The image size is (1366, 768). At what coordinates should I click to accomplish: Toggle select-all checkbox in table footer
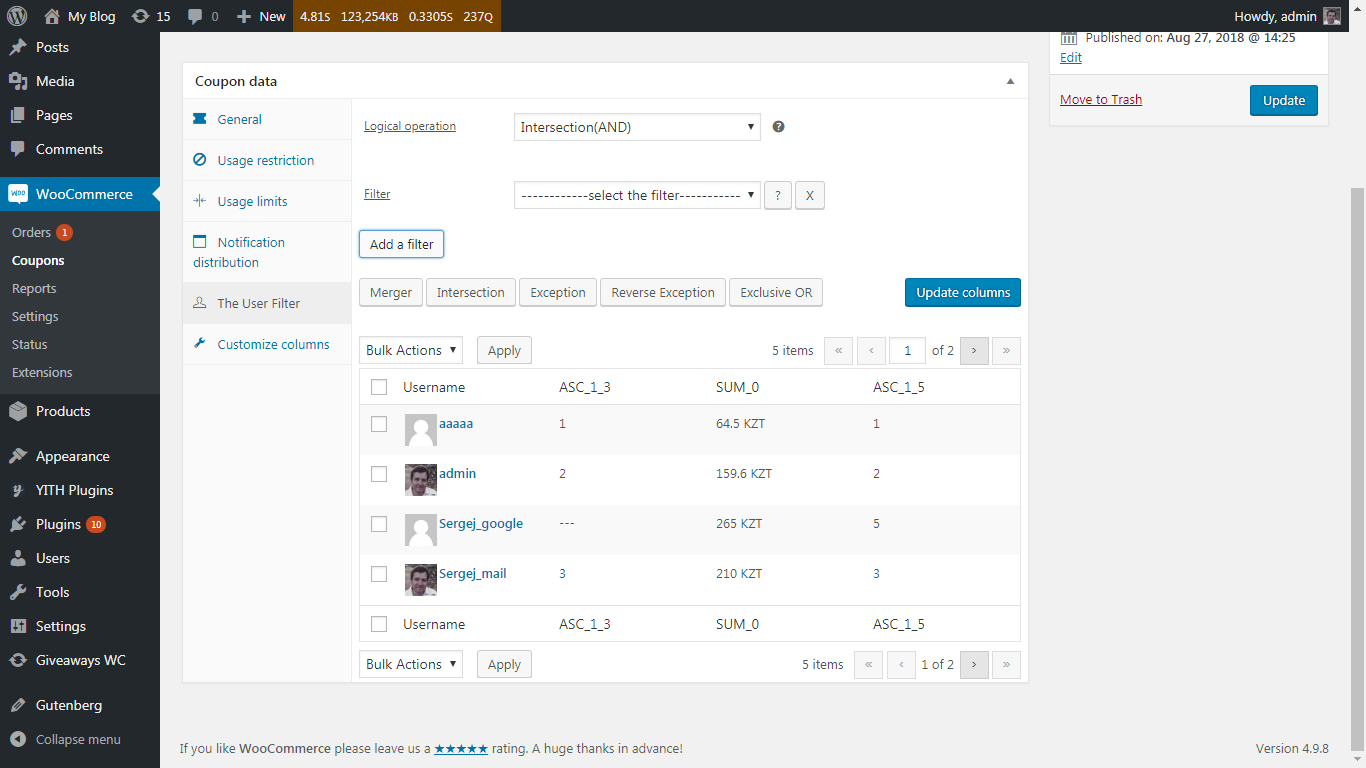[x=379, y=624]
